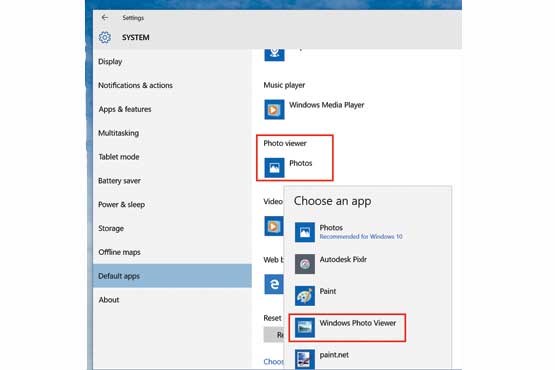
Task: Click the Video player app icon
Action: [x=274, y=226]
